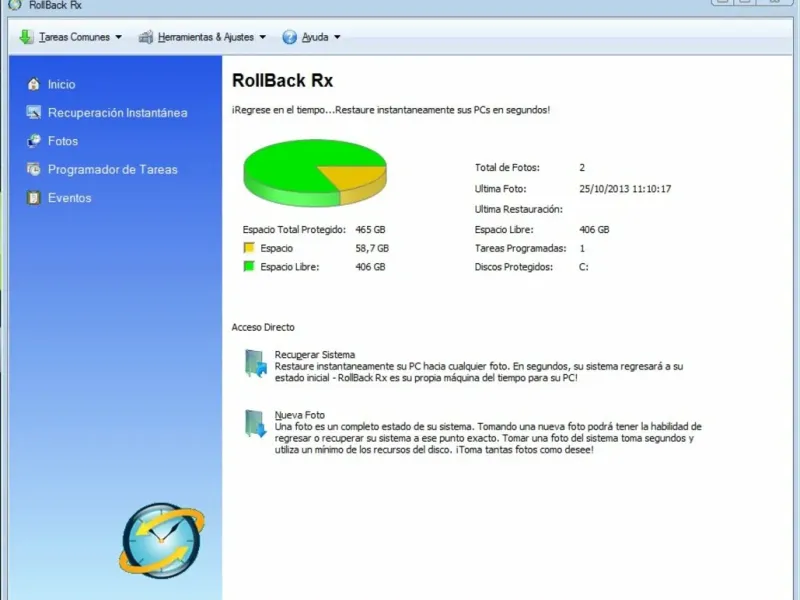Click the Acceso Directo heading
The height and width of the screenshot is (600, 800).
(x=263, y=328)
